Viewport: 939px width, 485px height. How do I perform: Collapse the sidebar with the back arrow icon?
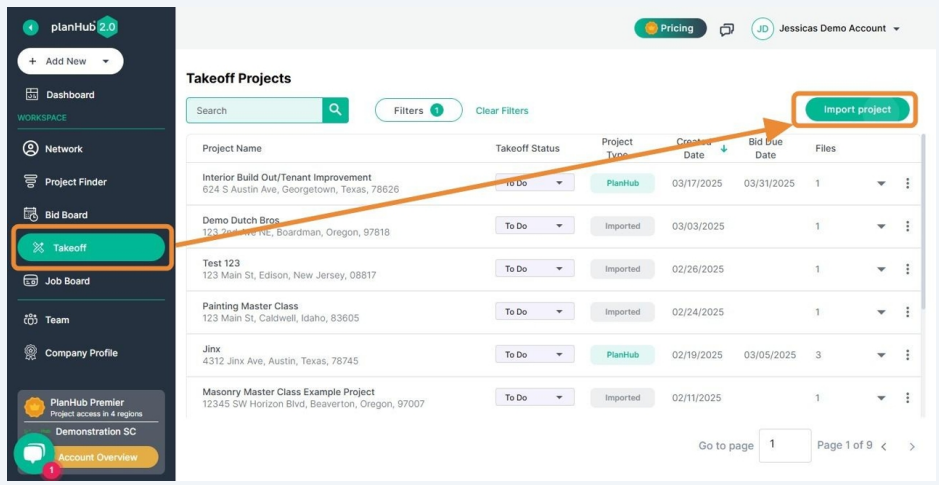pyautogui.click(x=31, y=28)
